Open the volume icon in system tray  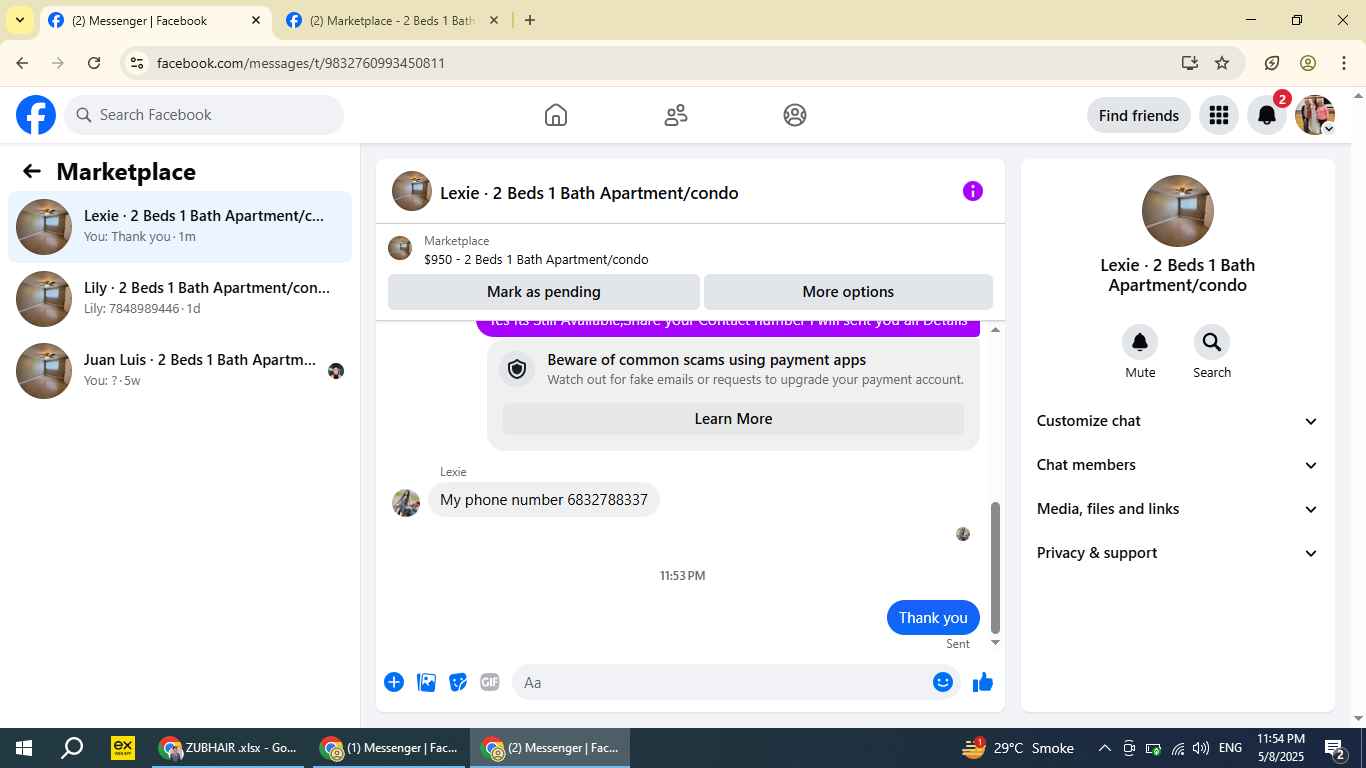[x=1201, y=748]
